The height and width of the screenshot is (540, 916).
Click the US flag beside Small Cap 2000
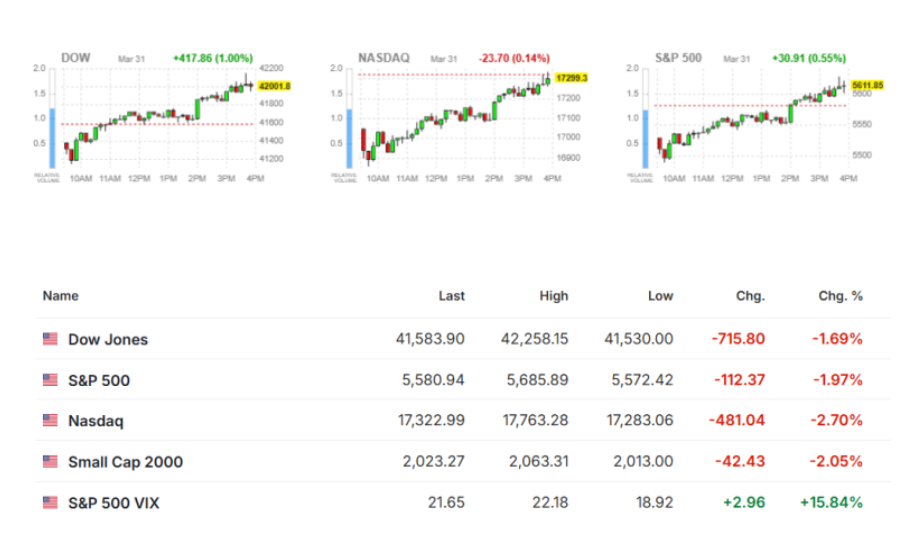(x=50, y=462)
